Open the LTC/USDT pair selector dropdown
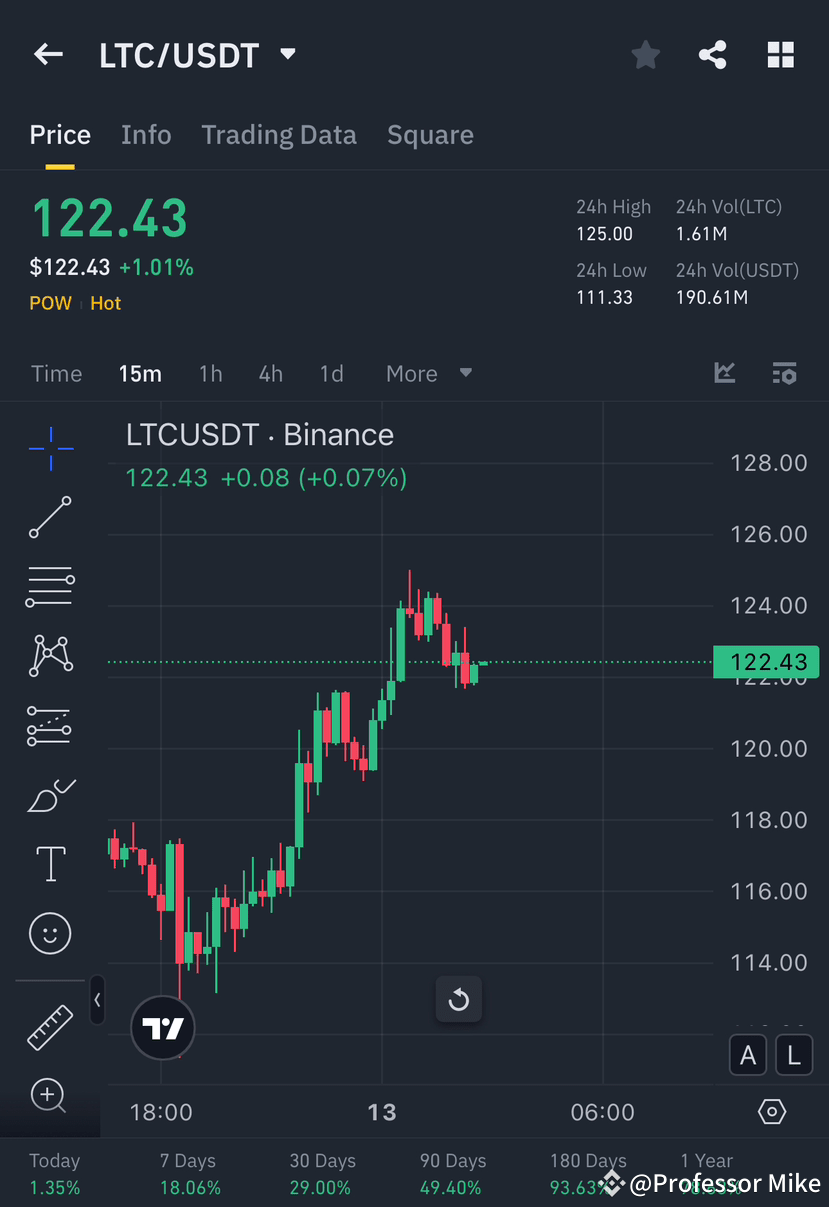The width and height of the screenshot is (829, 1207). click(x=287, y=55)
